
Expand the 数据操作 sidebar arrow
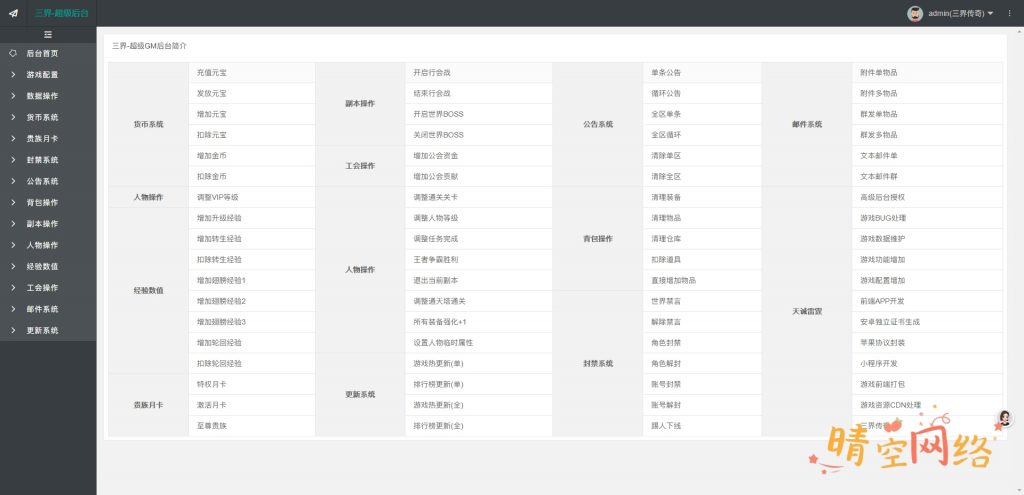point(13,96)
